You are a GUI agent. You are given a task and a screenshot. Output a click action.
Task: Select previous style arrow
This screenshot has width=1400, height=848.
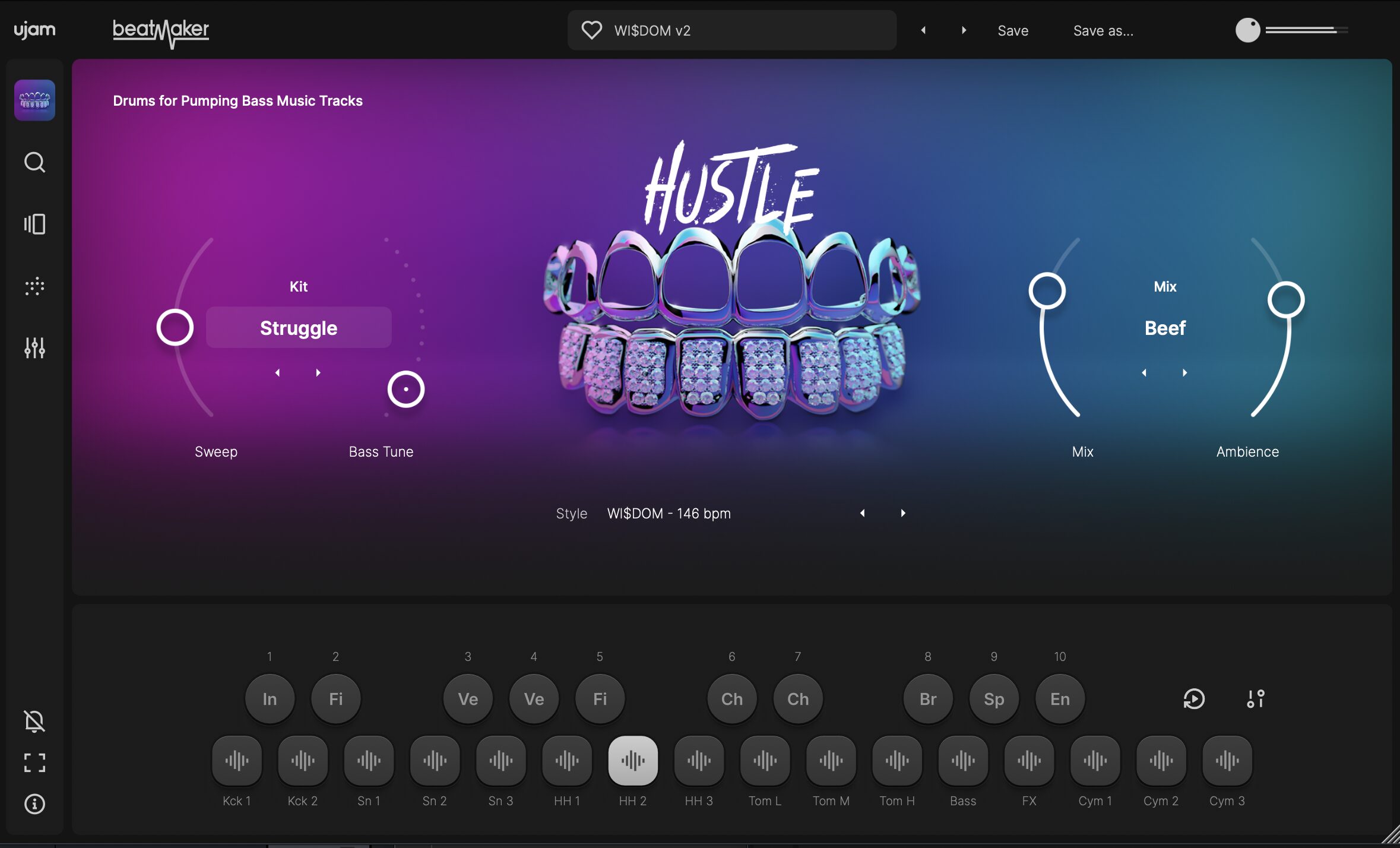click(863, 513)
